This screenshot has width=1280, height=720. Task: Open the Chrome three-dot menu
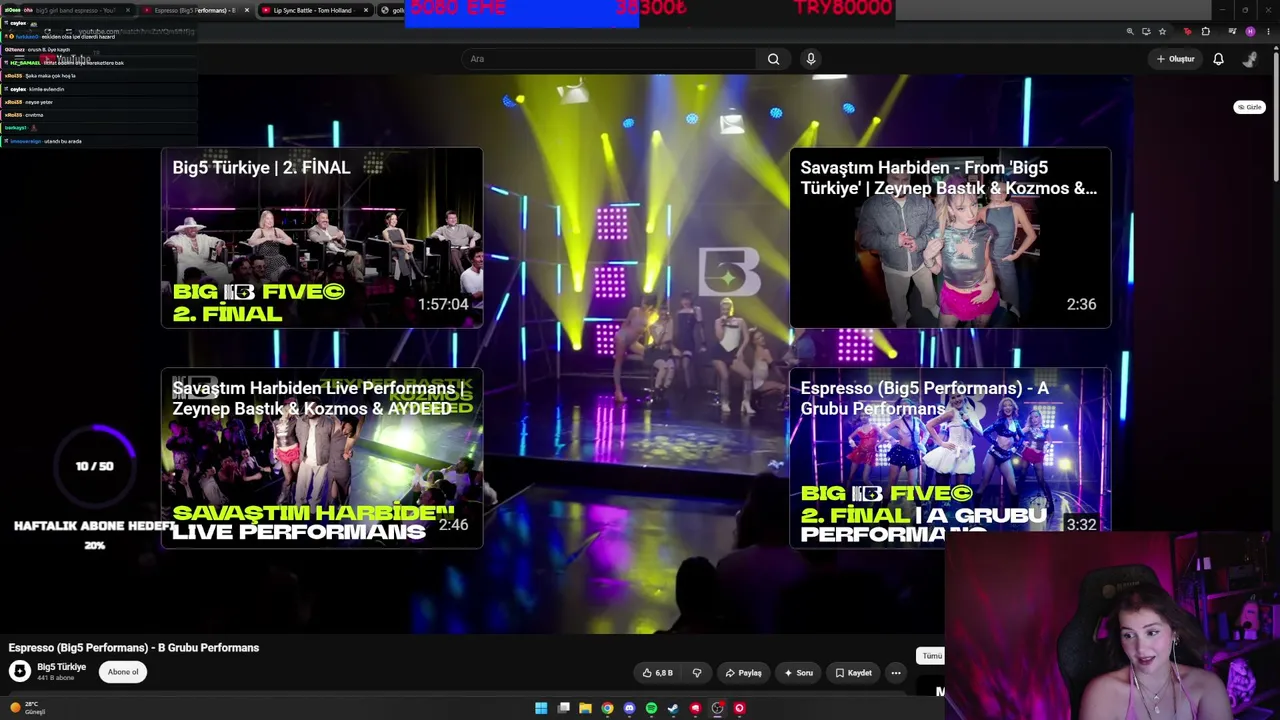(x=1267, y=31)
